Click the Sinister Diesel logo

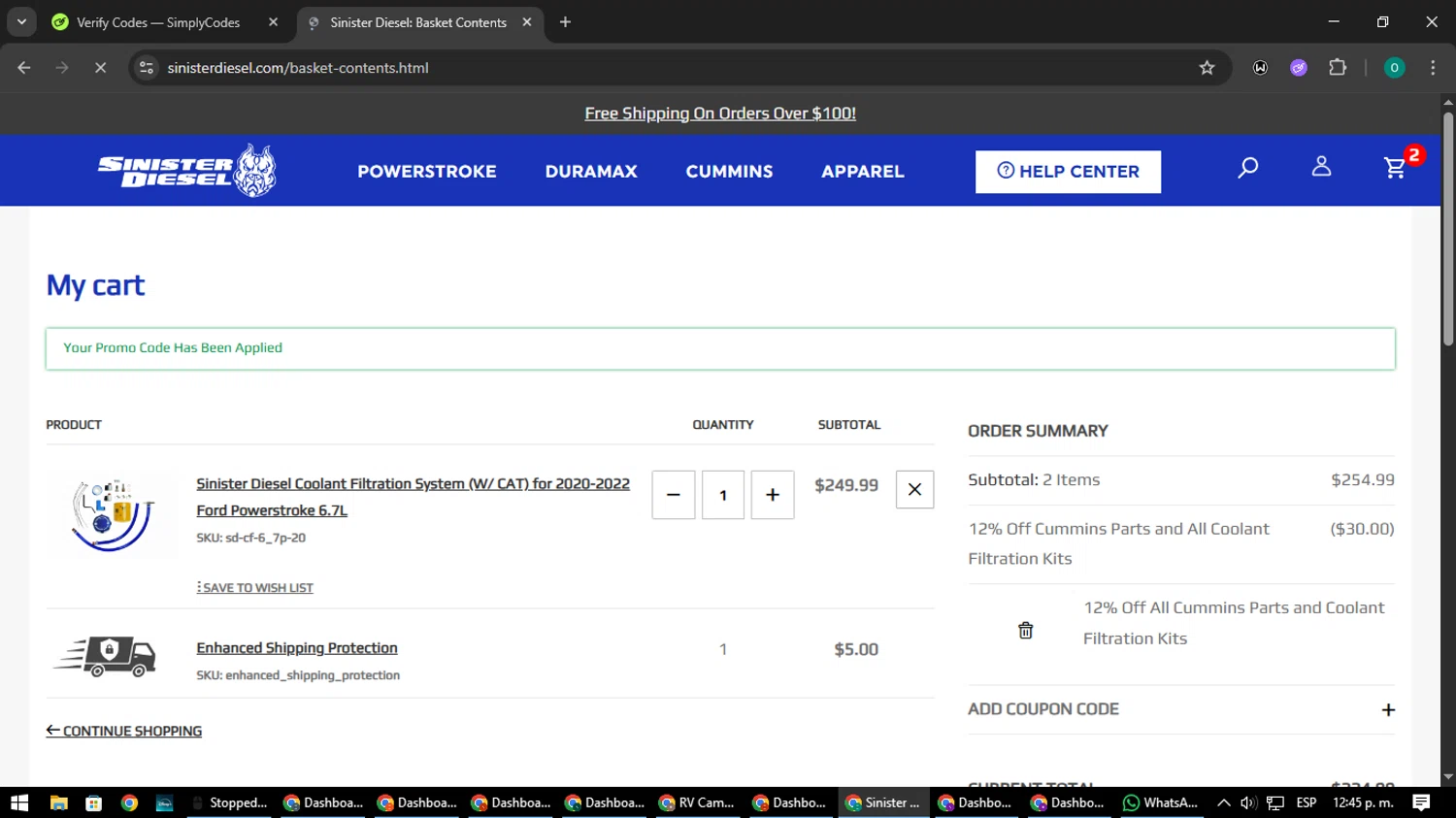pos(186,171)
